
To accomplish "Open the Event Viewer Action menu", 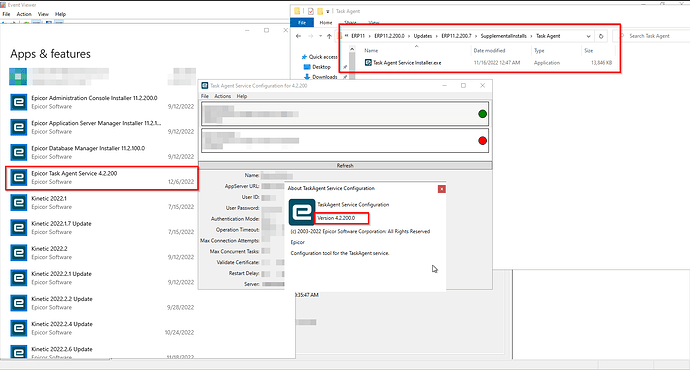I will point(24,14).
